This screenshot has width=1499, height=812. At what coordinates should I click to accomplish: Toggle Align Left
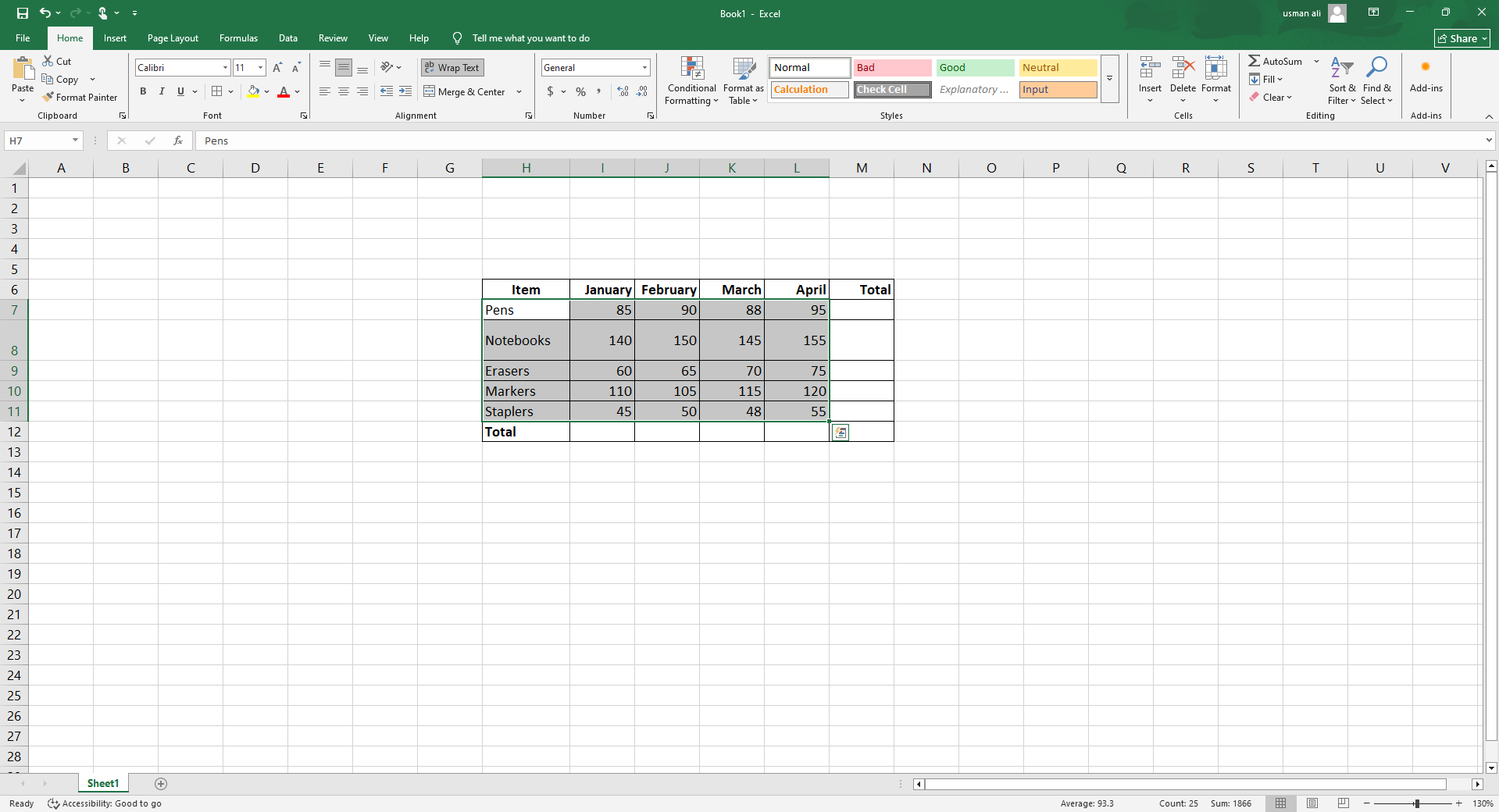[x=325, y=91]
